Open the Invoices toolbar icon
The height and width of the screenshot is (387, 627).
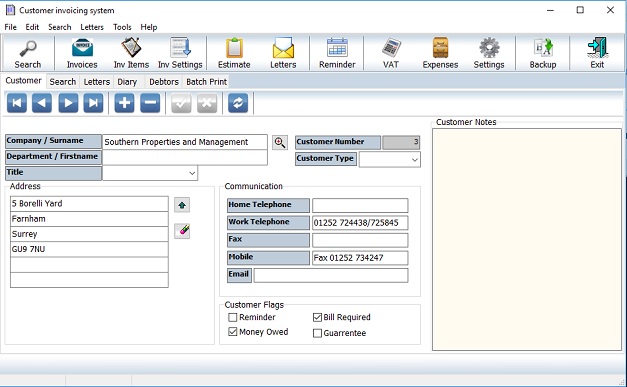(82, 54)
